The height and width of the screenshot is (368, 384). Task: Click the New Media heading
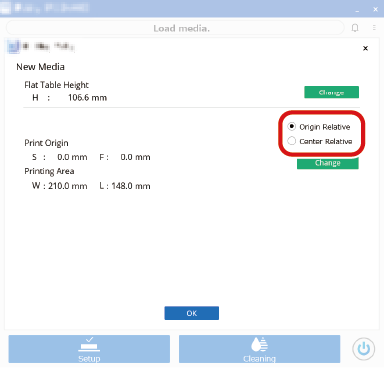pyautogui.click(x=40, y=67)
